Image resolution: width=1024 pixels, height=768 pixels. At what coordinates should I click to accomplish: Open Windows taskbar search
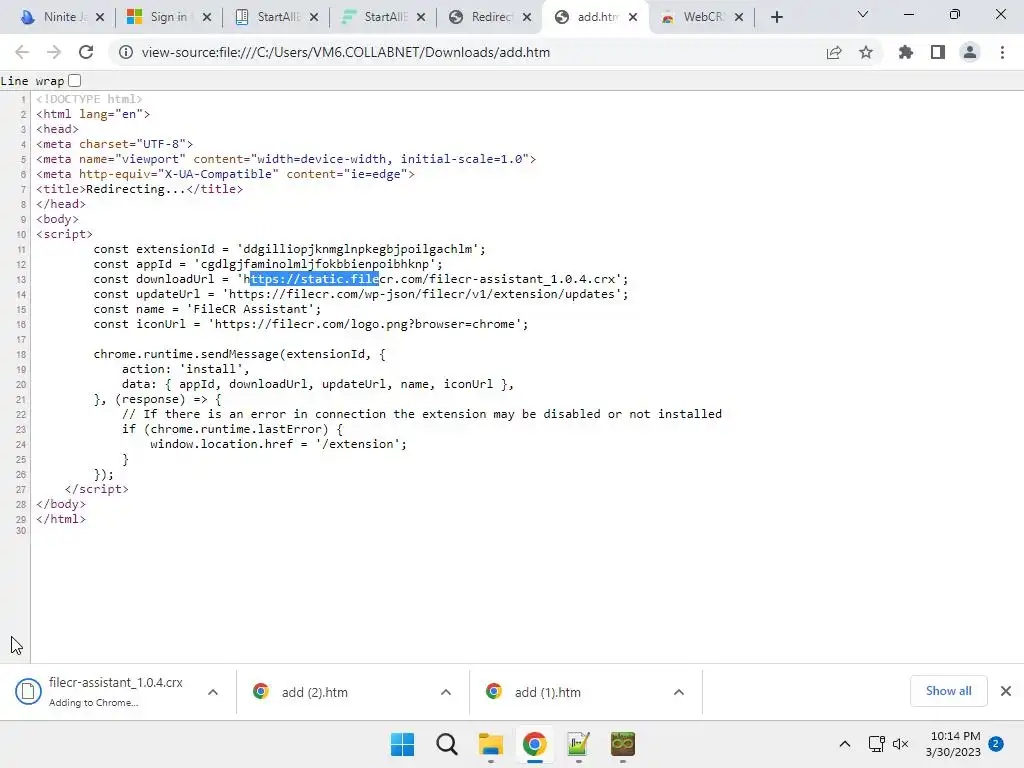[447, 744]
